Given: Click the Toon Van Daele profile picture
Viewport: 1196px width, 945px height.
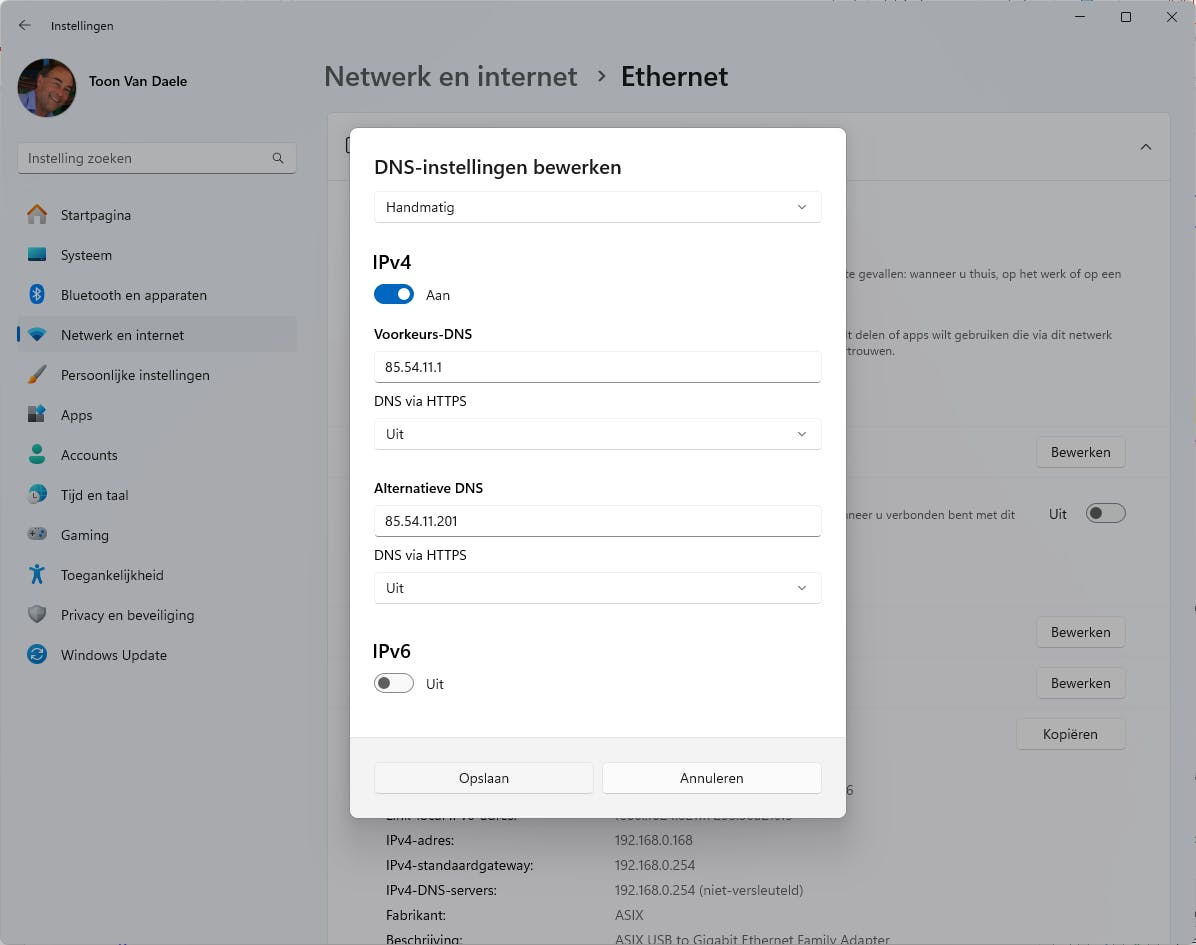Looking at the screenshot, I should coord(47,88).
